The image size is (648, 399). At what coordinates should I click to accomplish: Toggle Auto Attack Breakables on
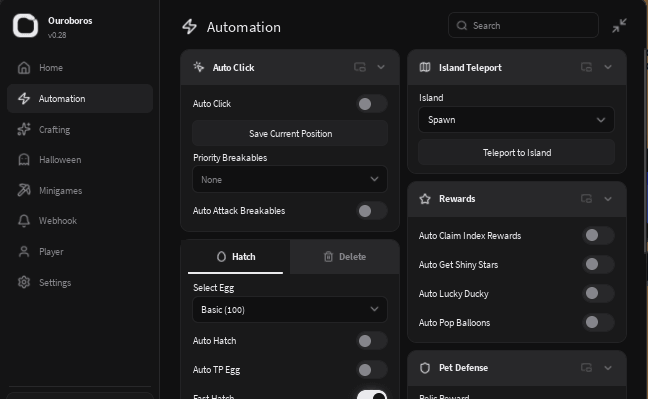(372, 211)
